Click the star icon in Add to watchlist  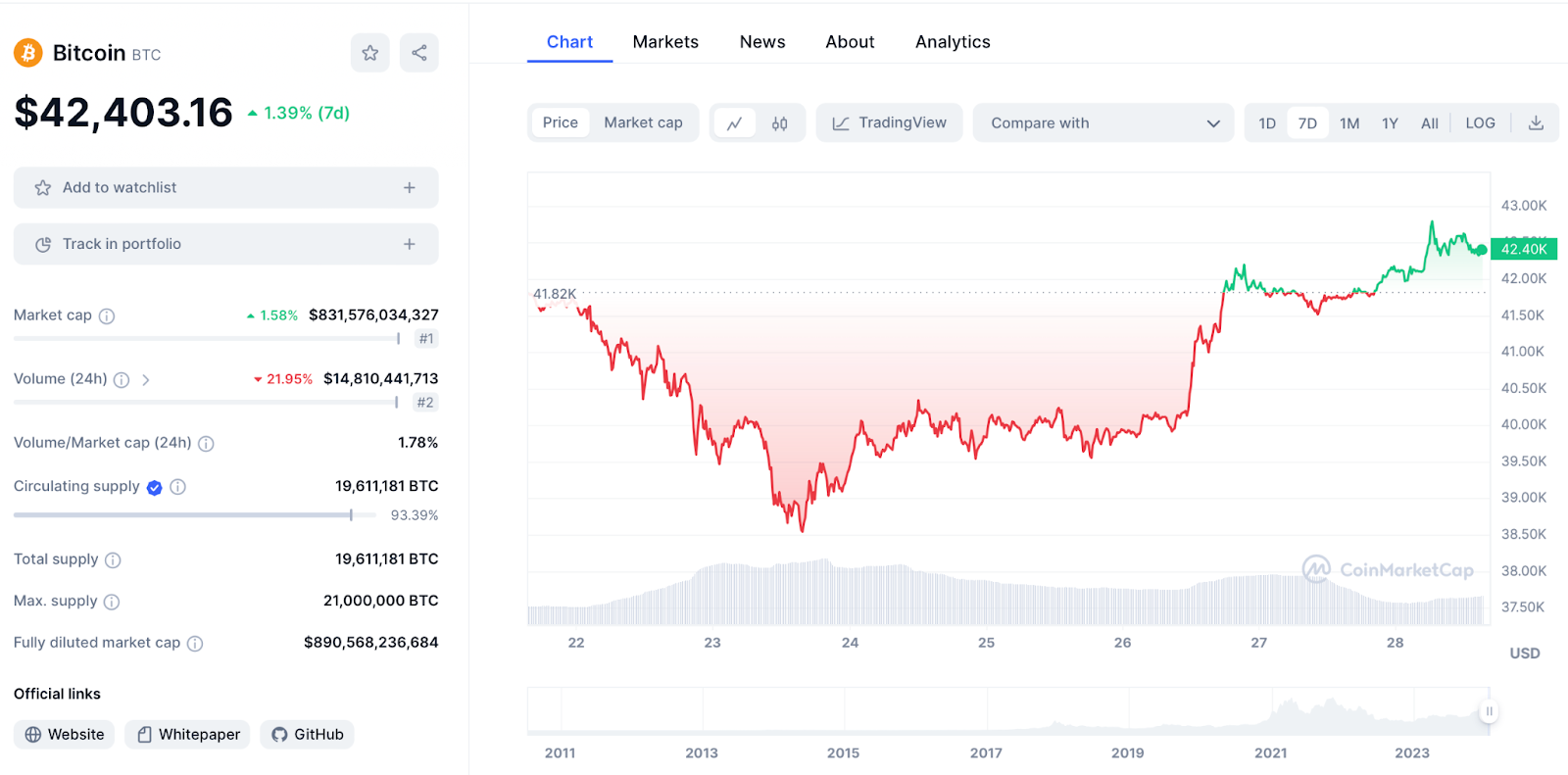click(43, 188)
